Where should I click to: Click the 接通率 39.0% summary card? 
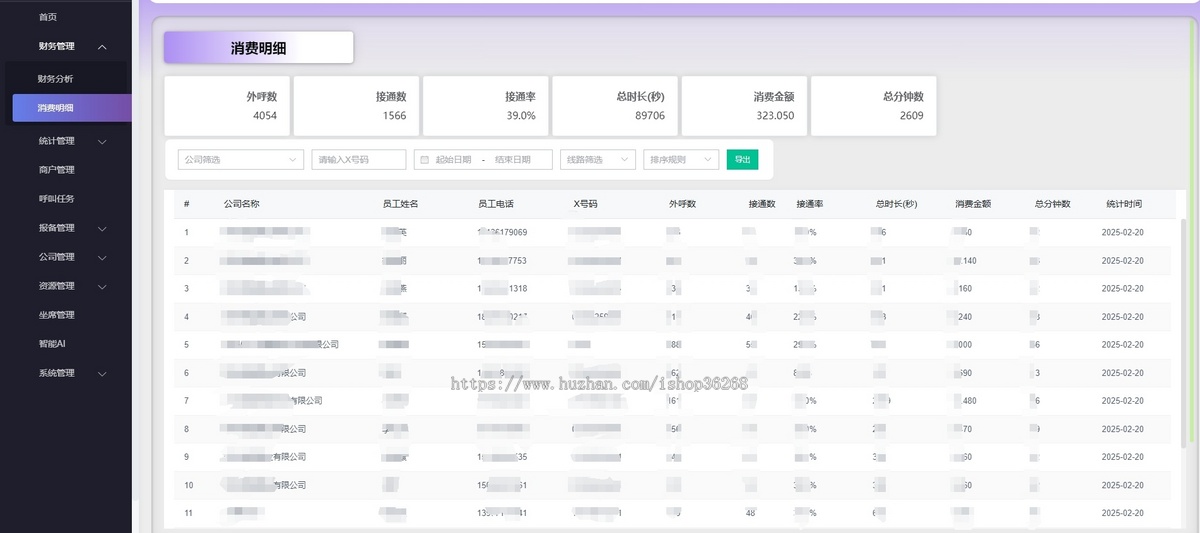[485, 106]
